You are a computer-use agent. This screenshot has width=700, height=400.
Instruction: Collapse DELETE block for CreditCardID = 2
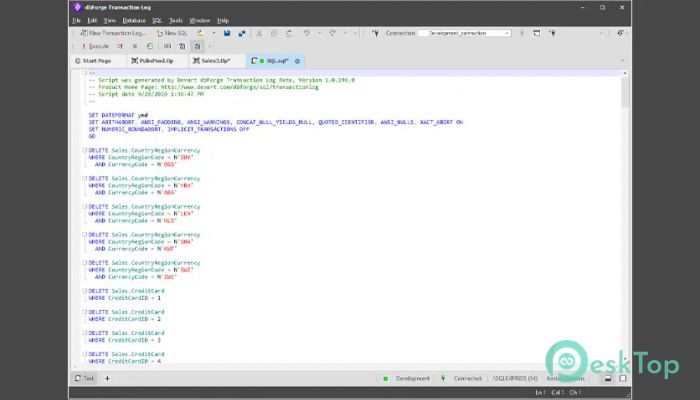click(x=84, y=312)
